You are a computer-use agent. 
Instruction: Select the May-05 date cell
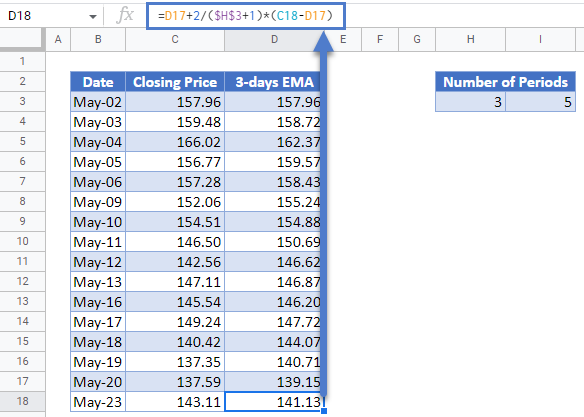98,162
